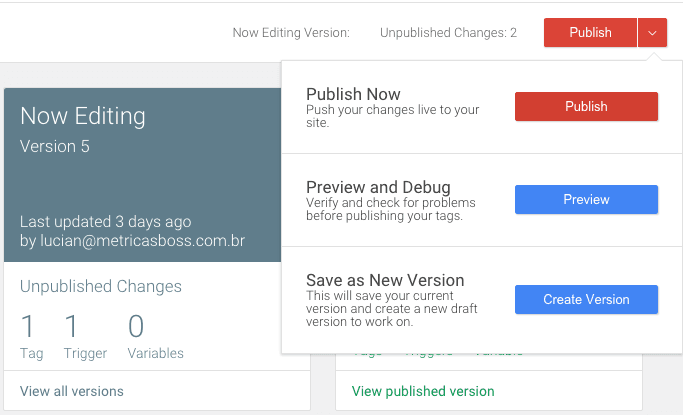The image size is (686, 415).
Task: Select the Preview and Debug menu heading
Action: pyautogui.click(x=378, y=187)
